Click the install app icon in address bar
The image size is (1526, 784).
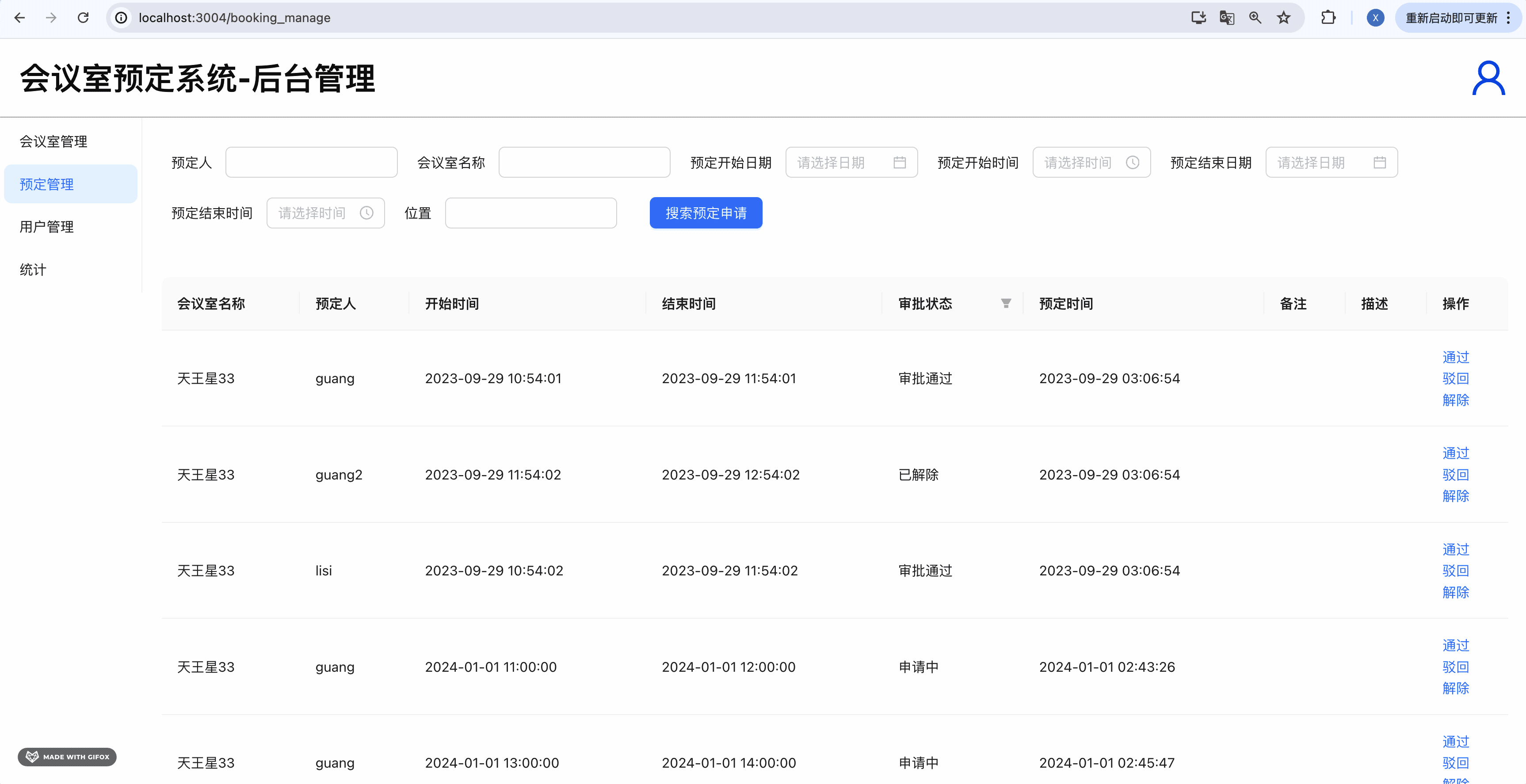(x=1198, y=18)
